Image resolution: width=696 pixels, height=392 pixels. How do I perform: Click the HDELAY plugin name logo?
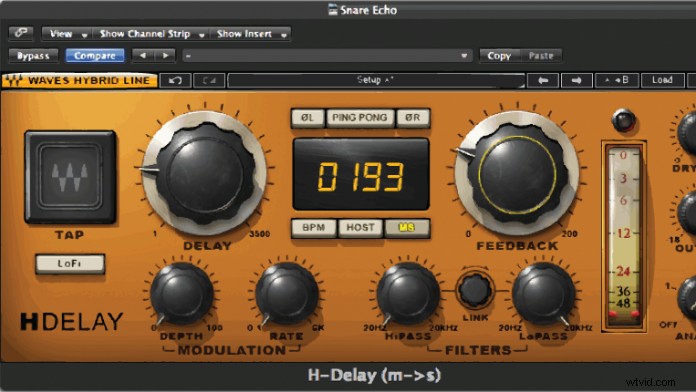(71, 321)
